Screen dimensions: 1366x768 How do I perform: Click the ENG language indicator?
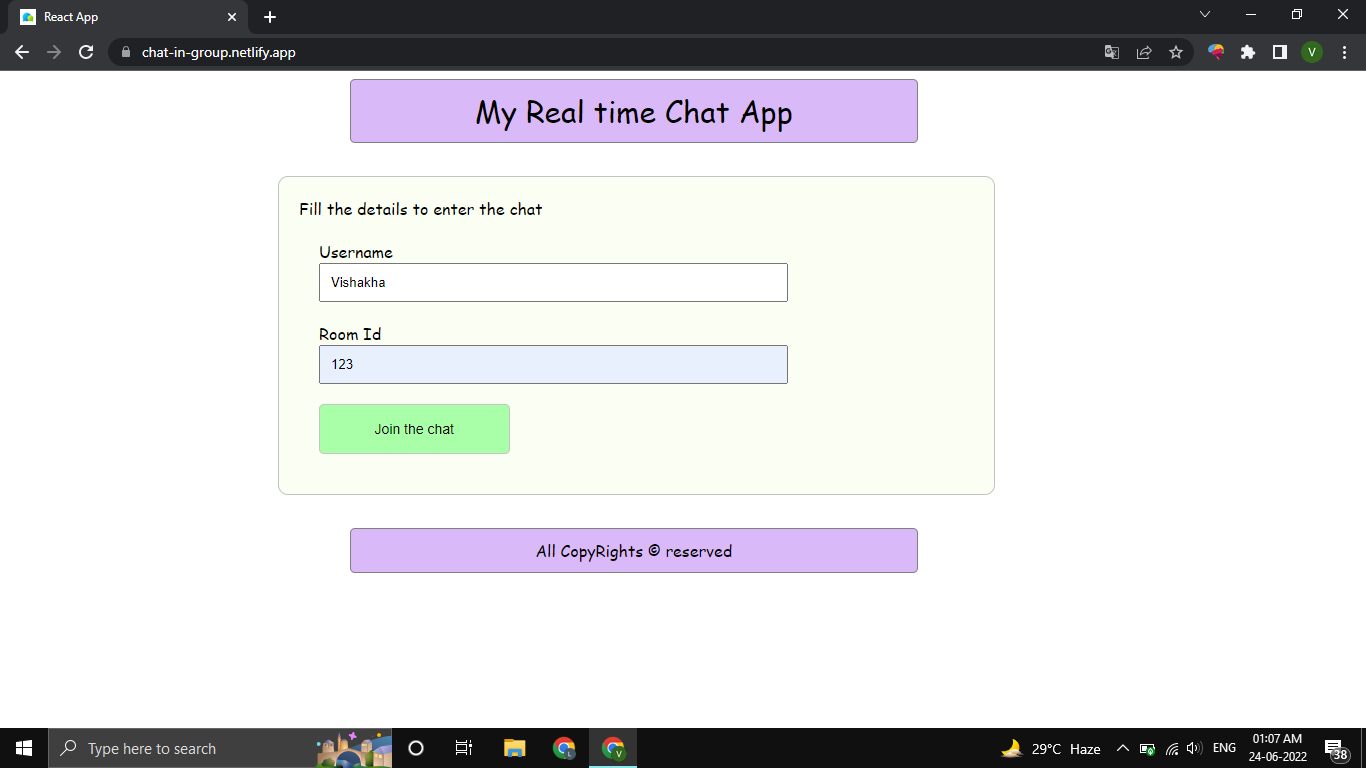1224,747
